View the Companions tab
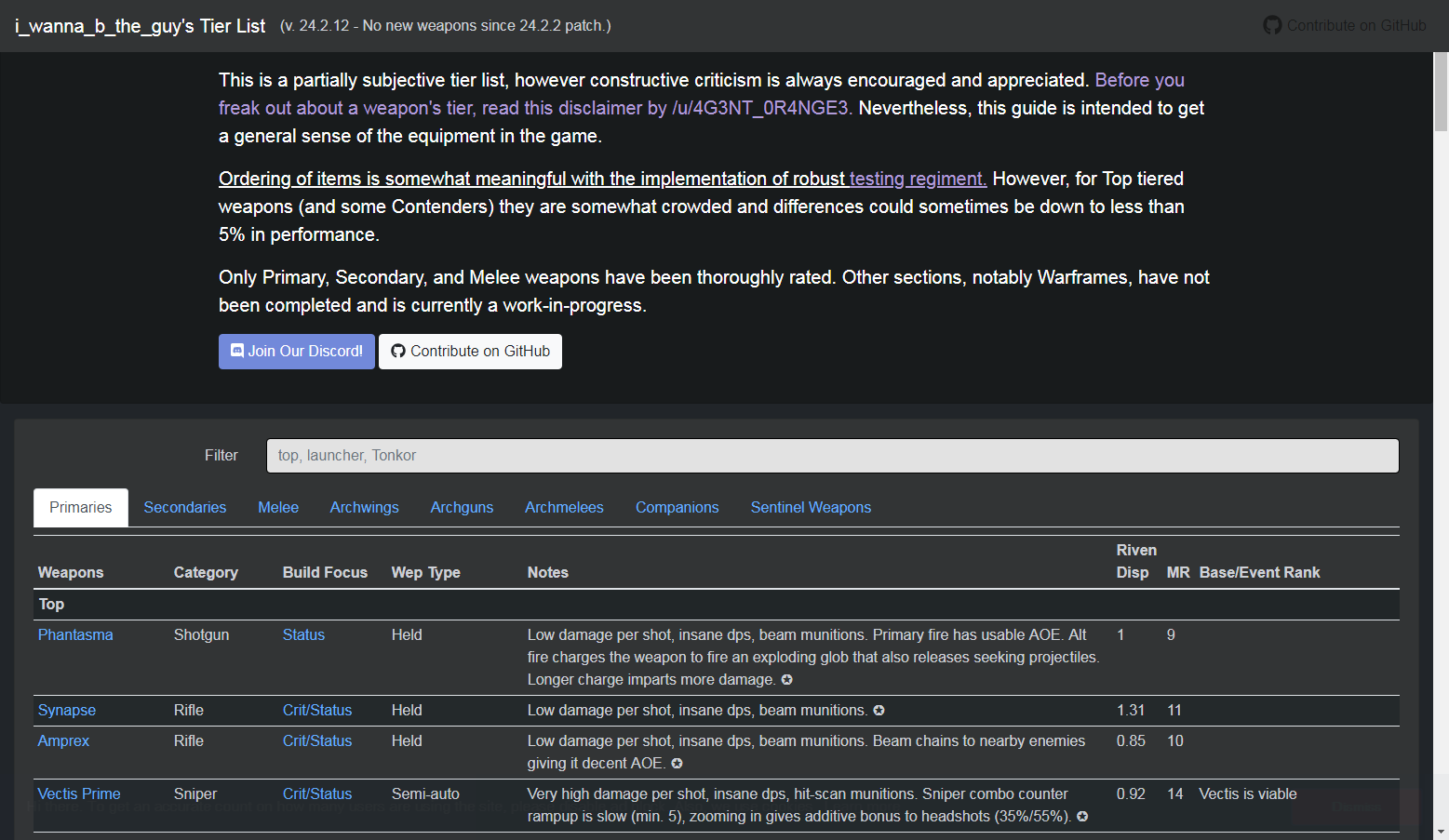 (x=678, y=508)
